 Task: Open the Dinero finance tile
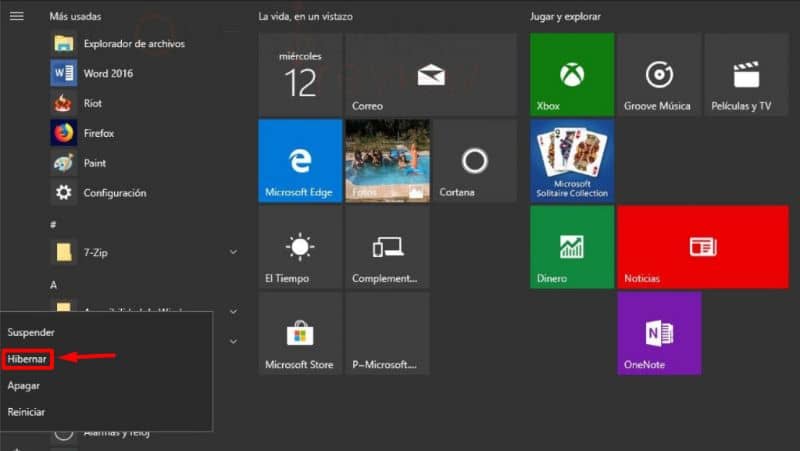pyautogui.click(x=572, y=247)
